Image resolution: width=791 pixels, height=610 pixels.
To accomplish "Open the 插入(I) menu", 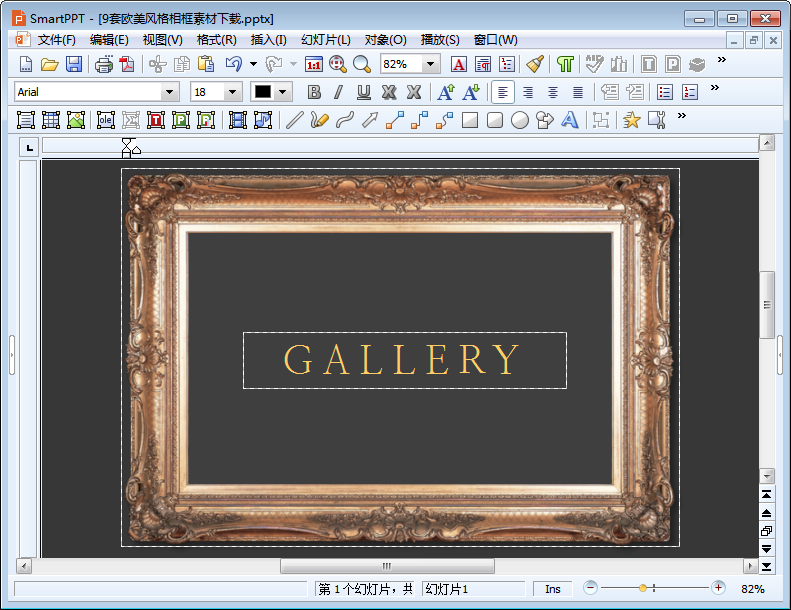I will pyautogui.click(x=268, y=40).
